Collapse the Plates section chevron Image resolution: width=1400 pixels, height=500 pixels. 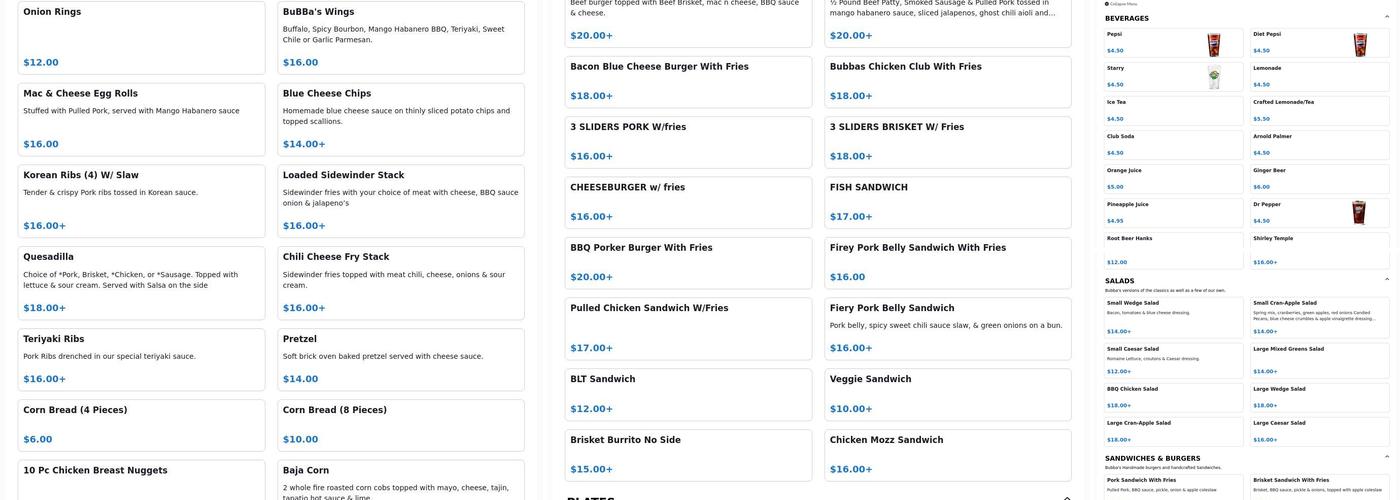point(1066,498)
